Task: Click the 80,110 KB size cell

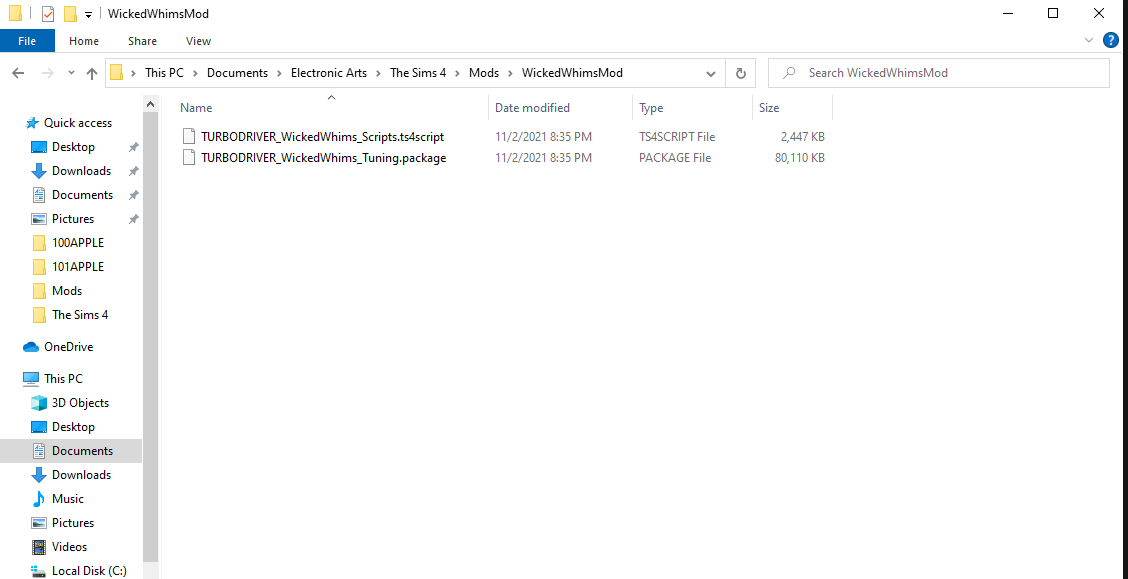Action: tap(799, 158)
